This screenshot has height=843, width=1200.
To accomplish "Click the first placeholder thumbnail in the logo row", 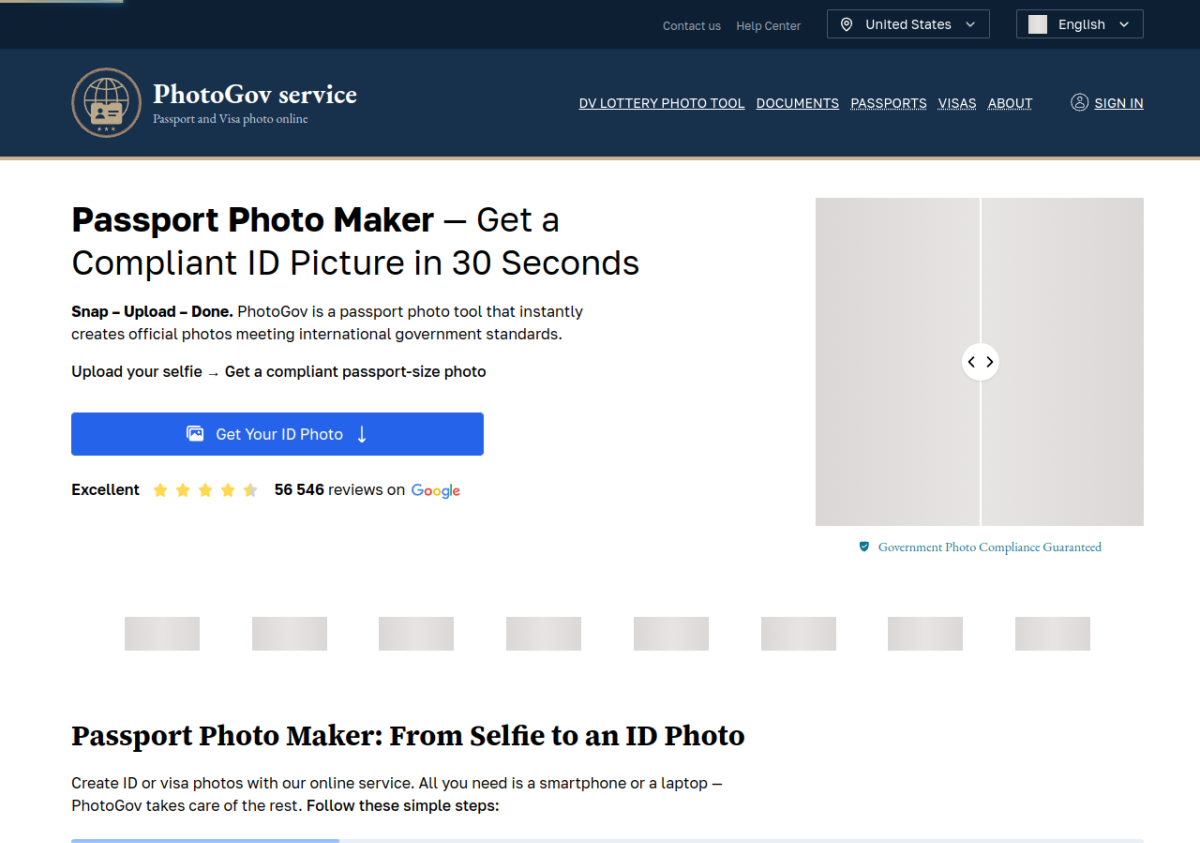I will (x=162, y=634).
